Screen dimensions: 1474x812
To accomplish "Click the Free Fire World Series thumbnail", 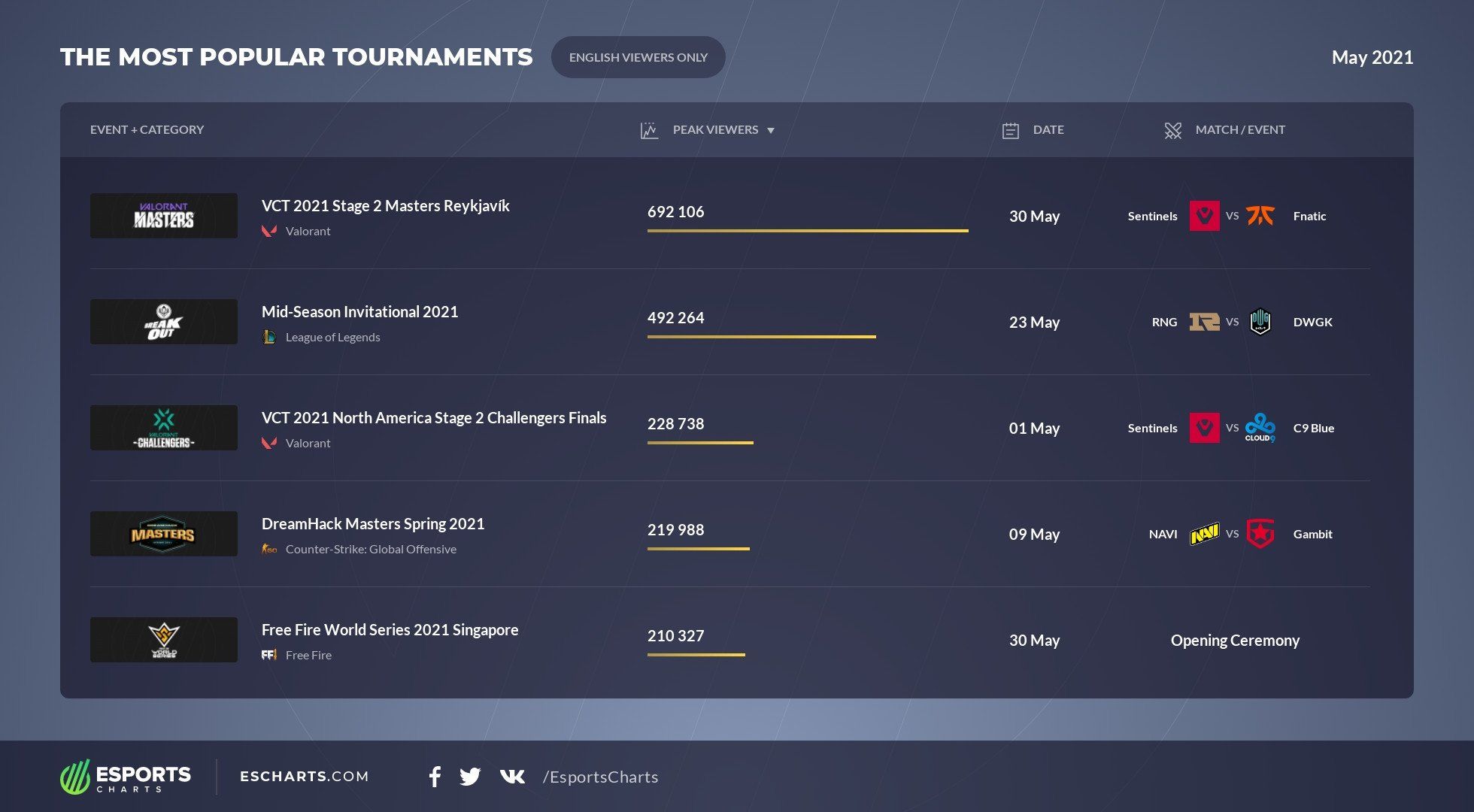I will [x=164, y=640].
